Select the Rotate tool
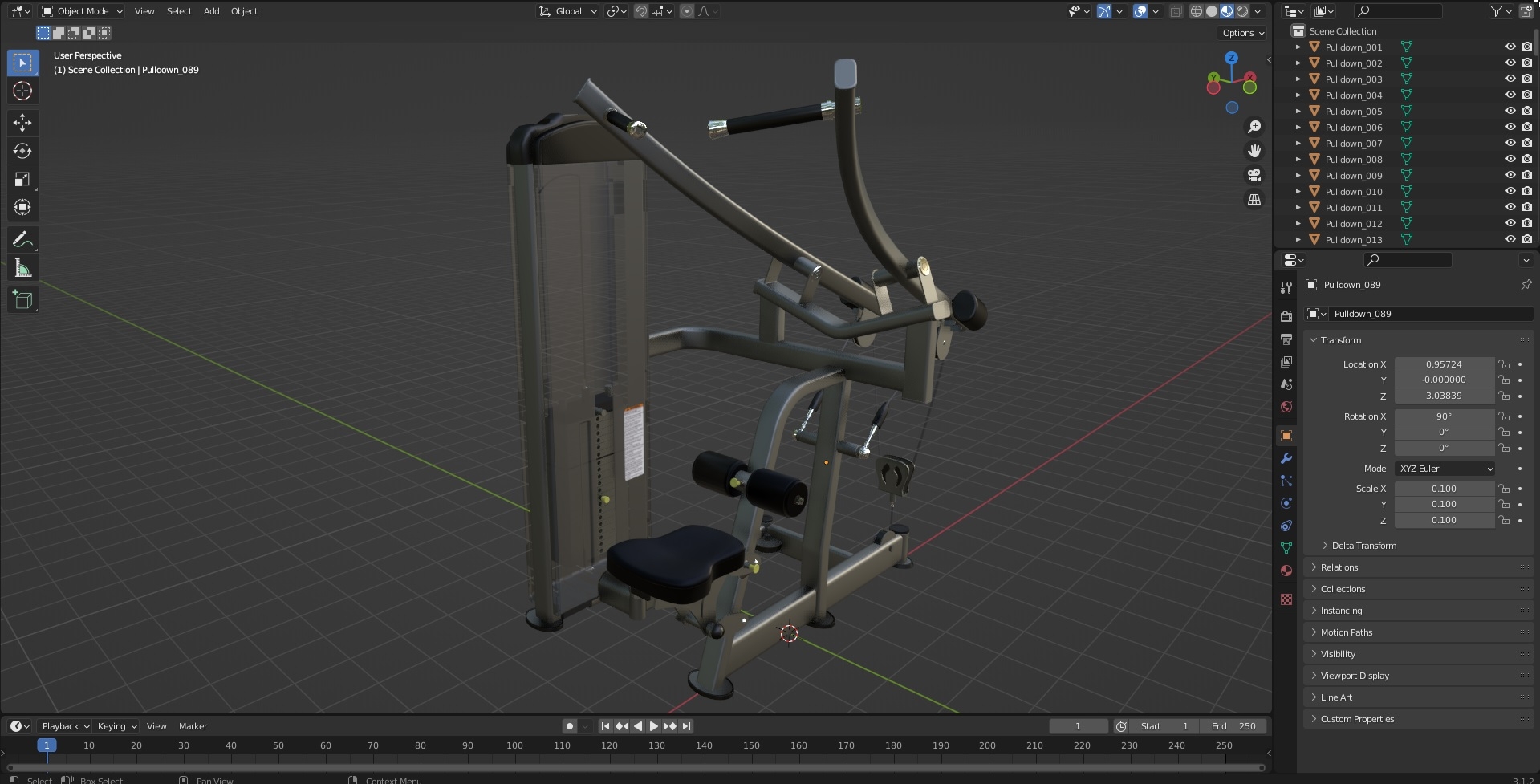This screenshot has height=784, width=1540. pos(22,151)
